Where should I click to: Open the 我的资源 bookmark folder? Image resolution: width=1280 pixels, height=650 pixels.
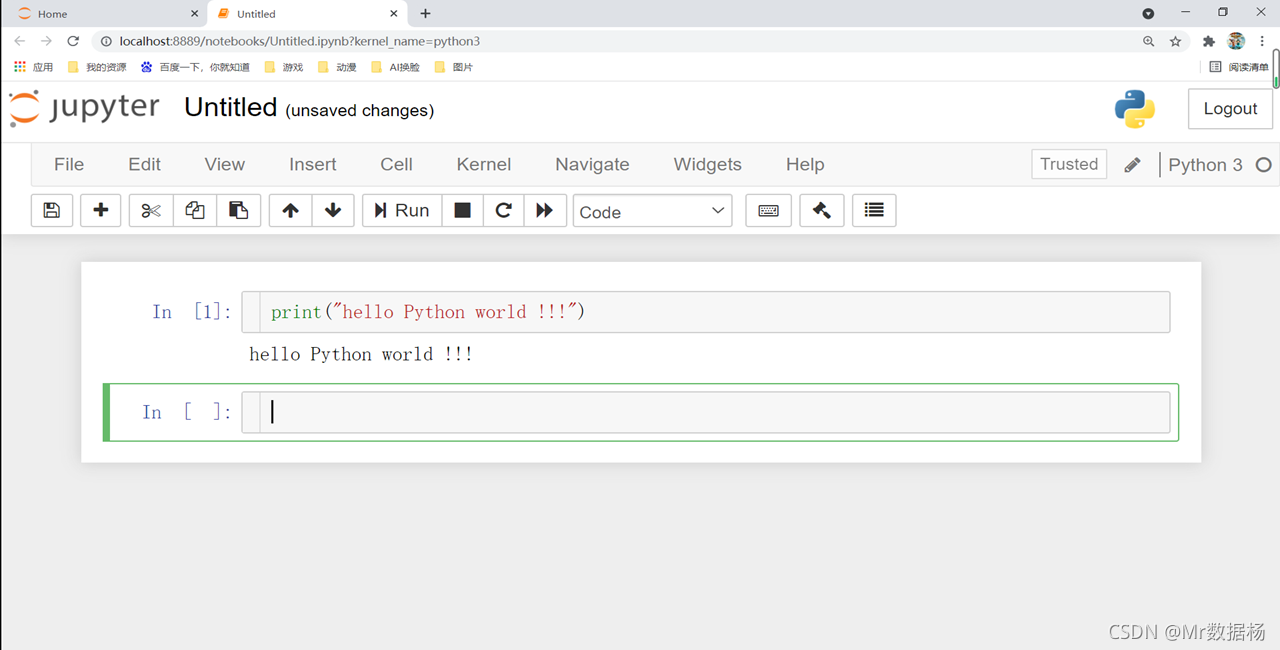click(97, 67)
